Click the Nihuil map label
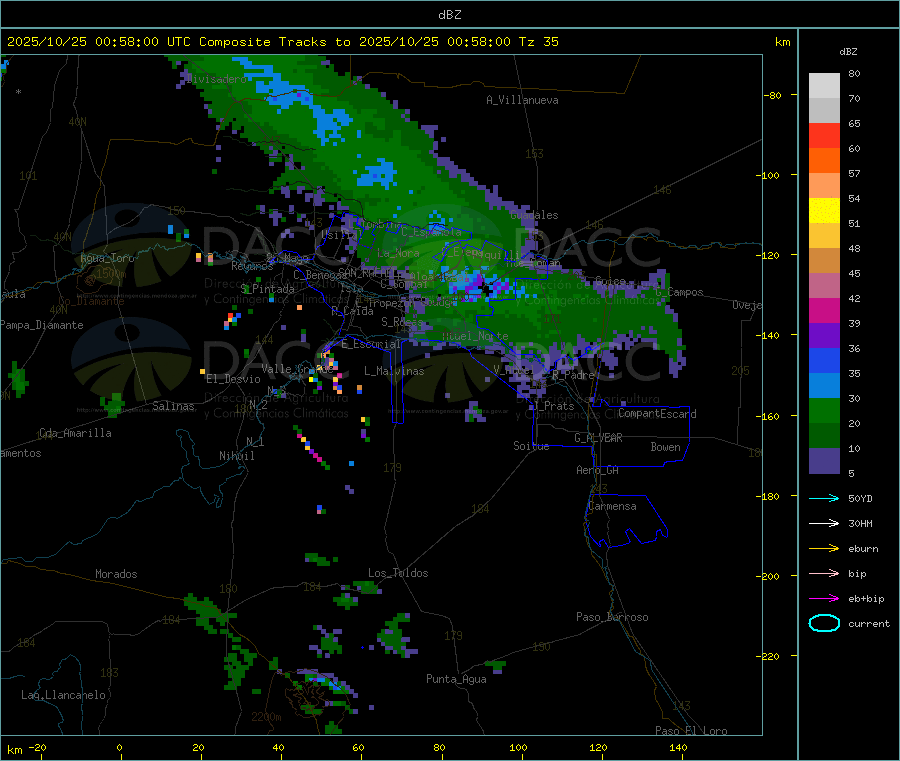Image resolution: width=900 pixels, height=761 pixels. 236,456
